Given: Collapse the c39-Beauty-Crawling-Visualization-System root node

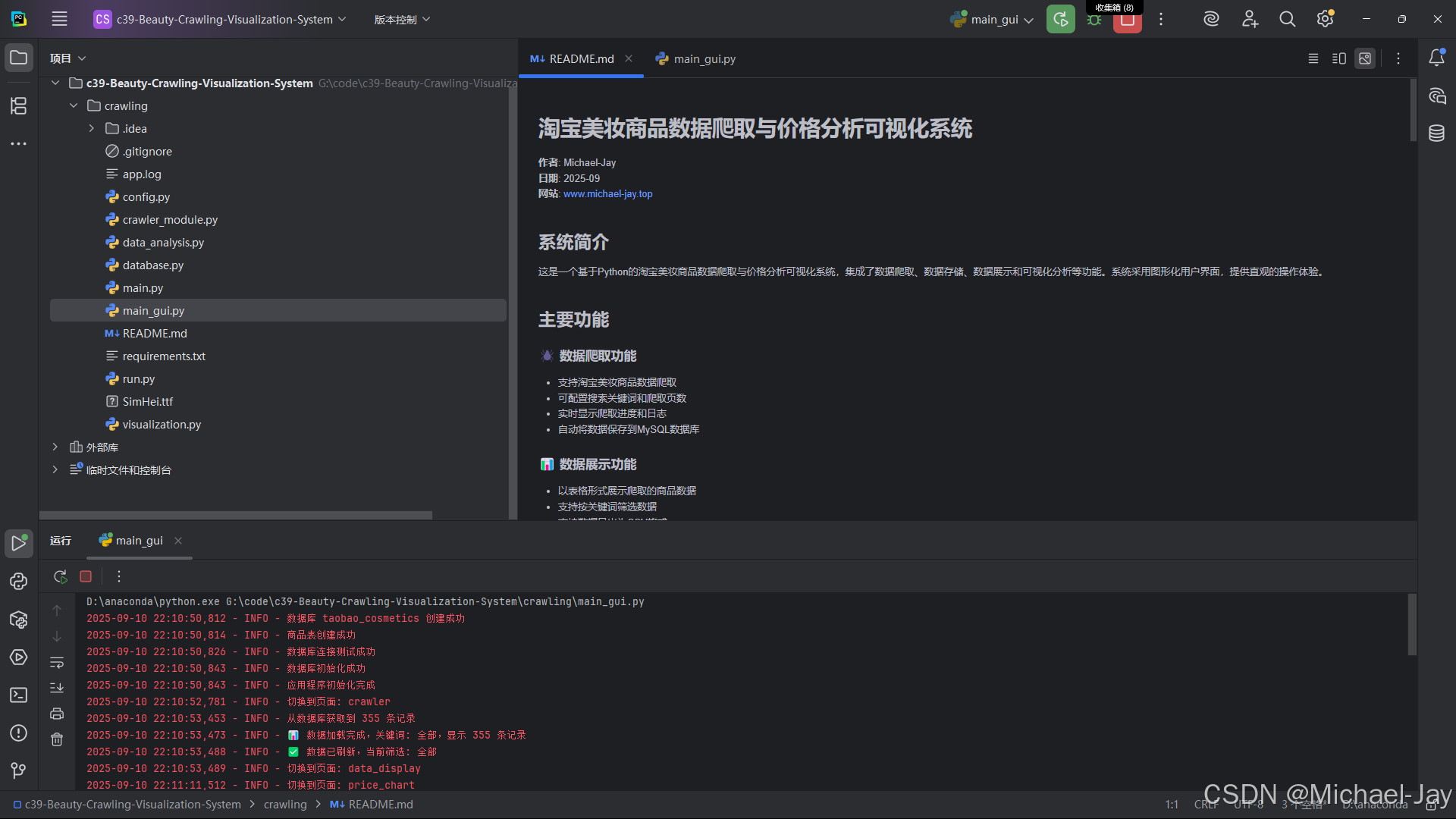Looking at the screenshot, I should (x=55, y=83).
